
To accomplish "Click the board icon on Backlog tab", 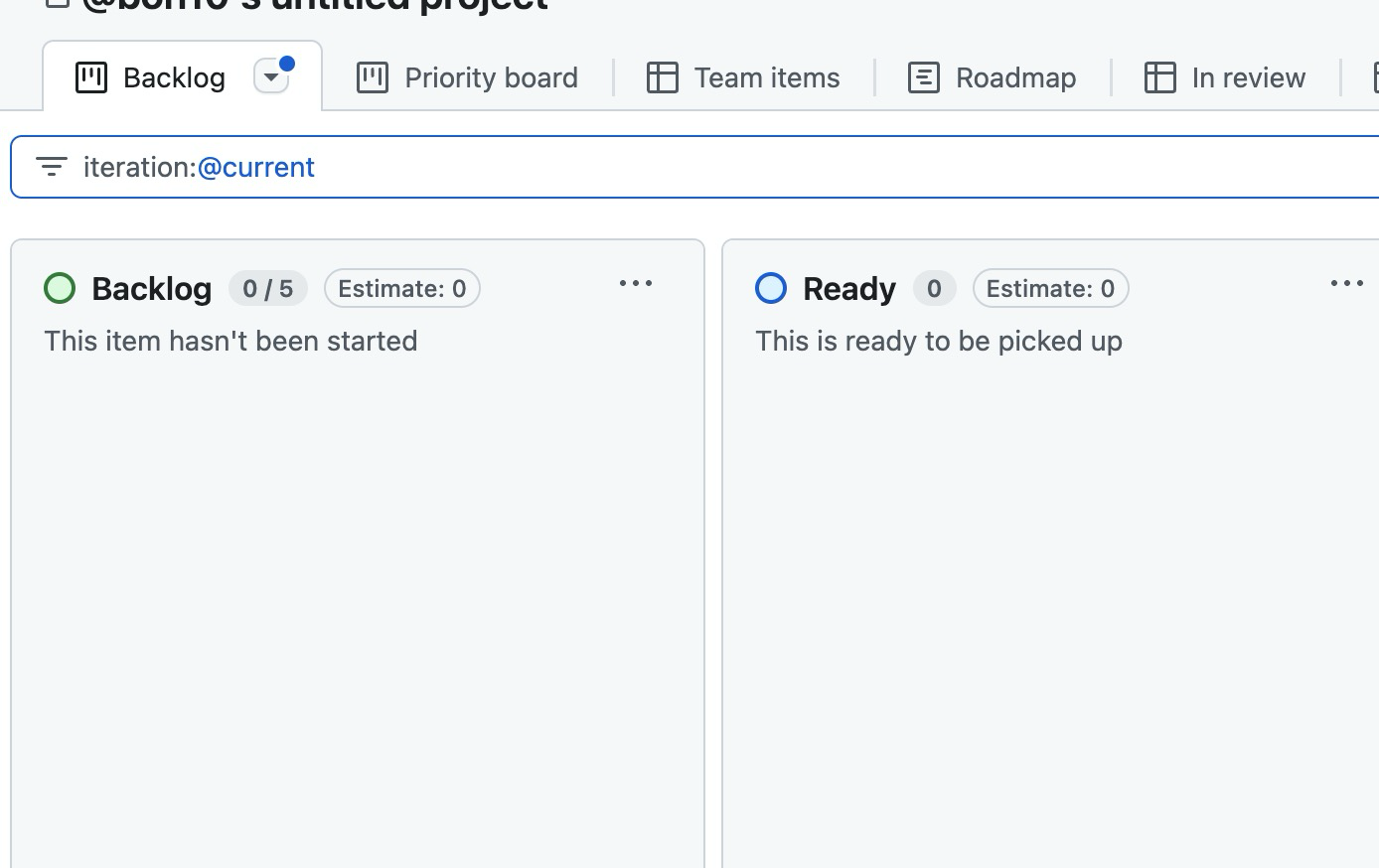I will coord(91,77).
